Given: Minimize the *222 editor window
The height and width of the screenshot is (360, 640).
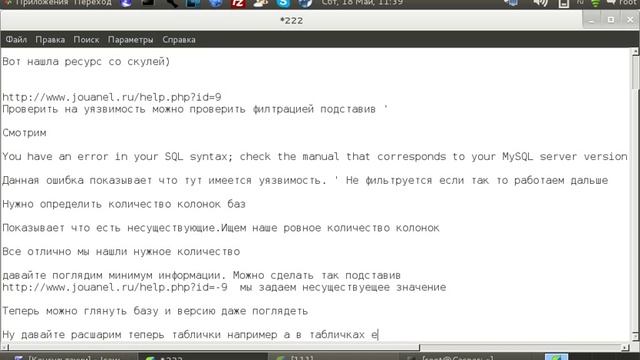Looking at the screenshot, I should pos(591,20).
